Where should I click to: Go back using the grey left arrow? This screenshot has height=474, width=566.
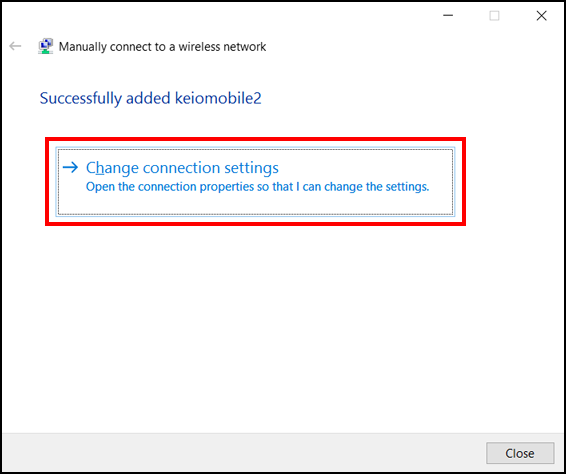(15, 46)
